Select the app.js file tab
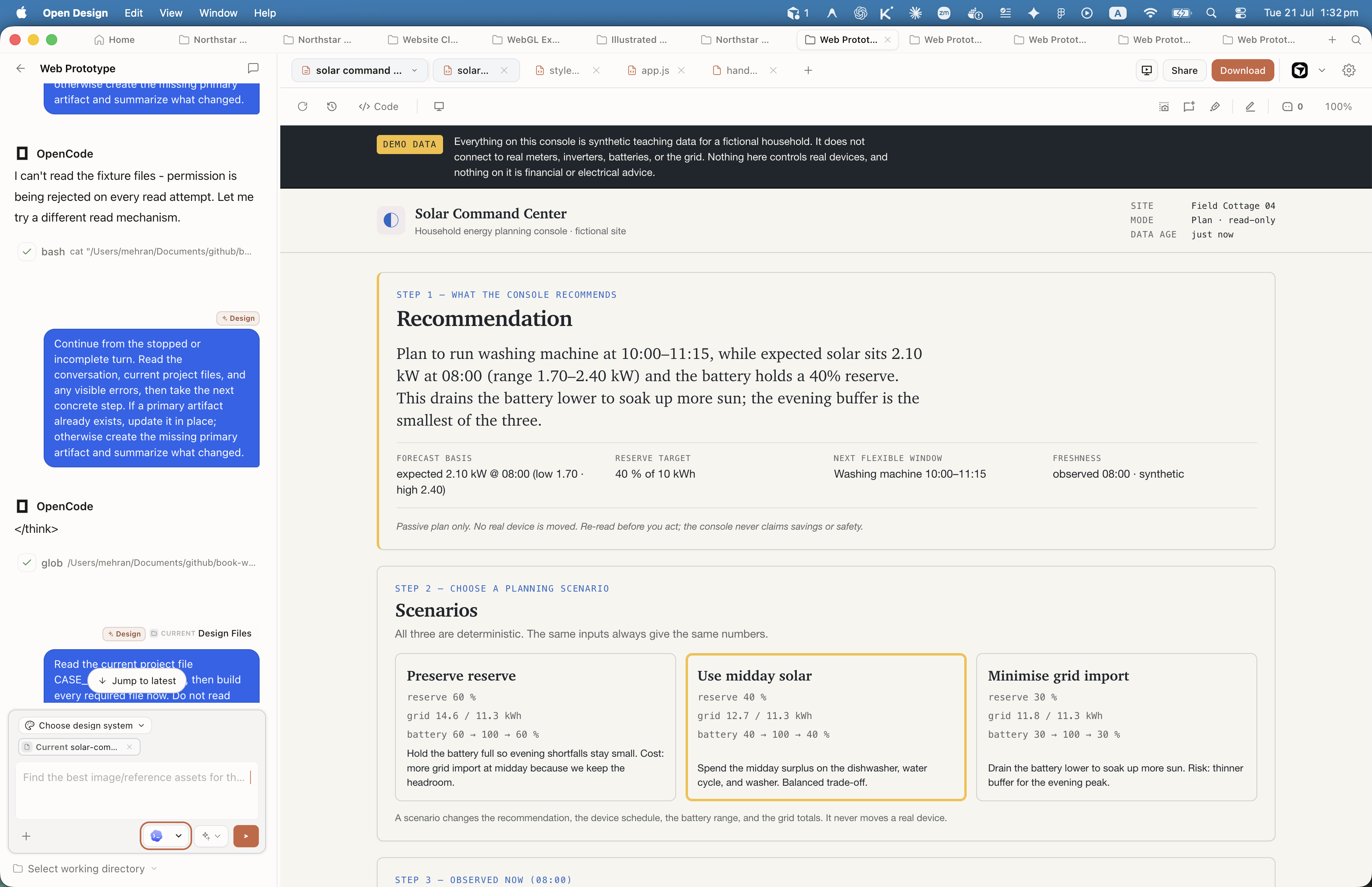The image size is (1372, 887). click(x=648, y=70)
